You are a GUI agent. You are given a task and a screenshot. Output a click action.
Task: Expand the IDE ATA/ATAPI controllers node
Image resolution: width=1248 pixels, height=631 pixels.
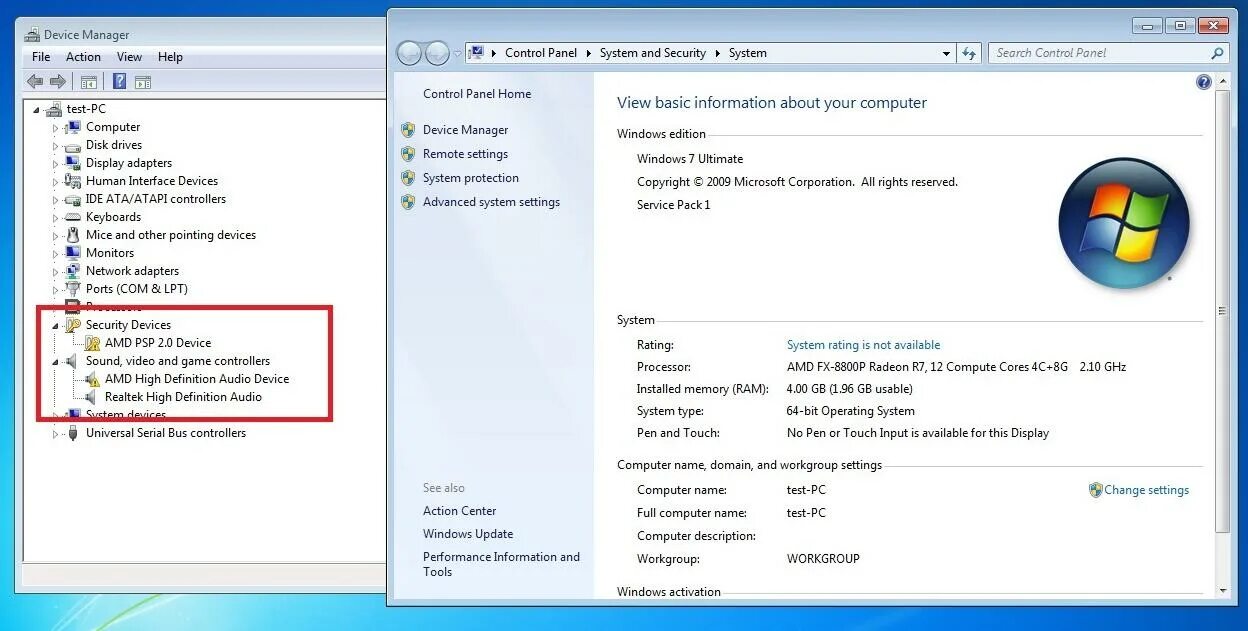[x=56, y=200]
